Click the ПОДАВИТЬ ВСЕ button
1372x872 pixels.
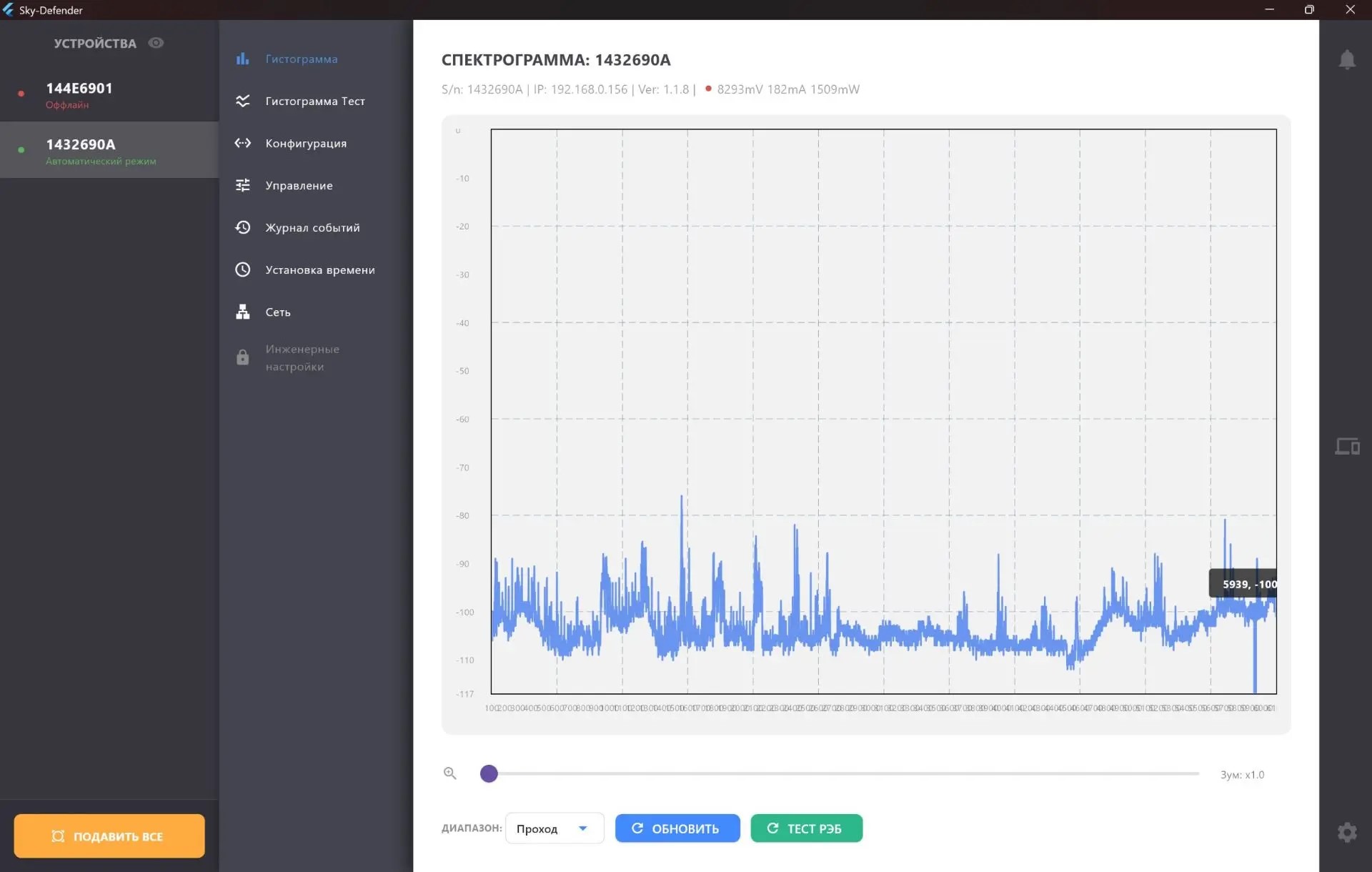tap(109, 836)
